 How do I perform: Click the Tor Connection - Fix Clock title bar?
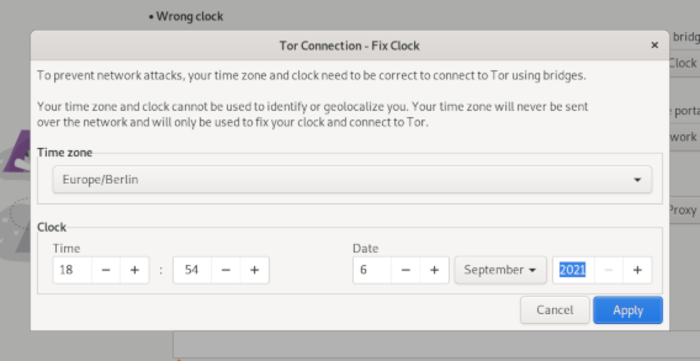click(350, 46)
